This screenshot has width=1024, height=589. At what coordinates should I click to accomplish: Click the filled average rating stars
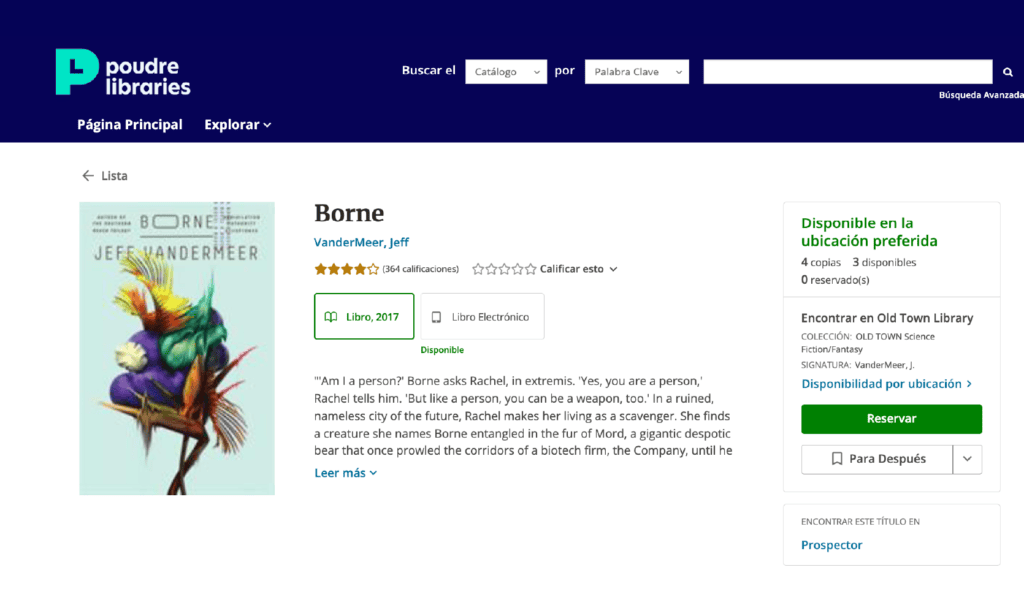[346, 269]
